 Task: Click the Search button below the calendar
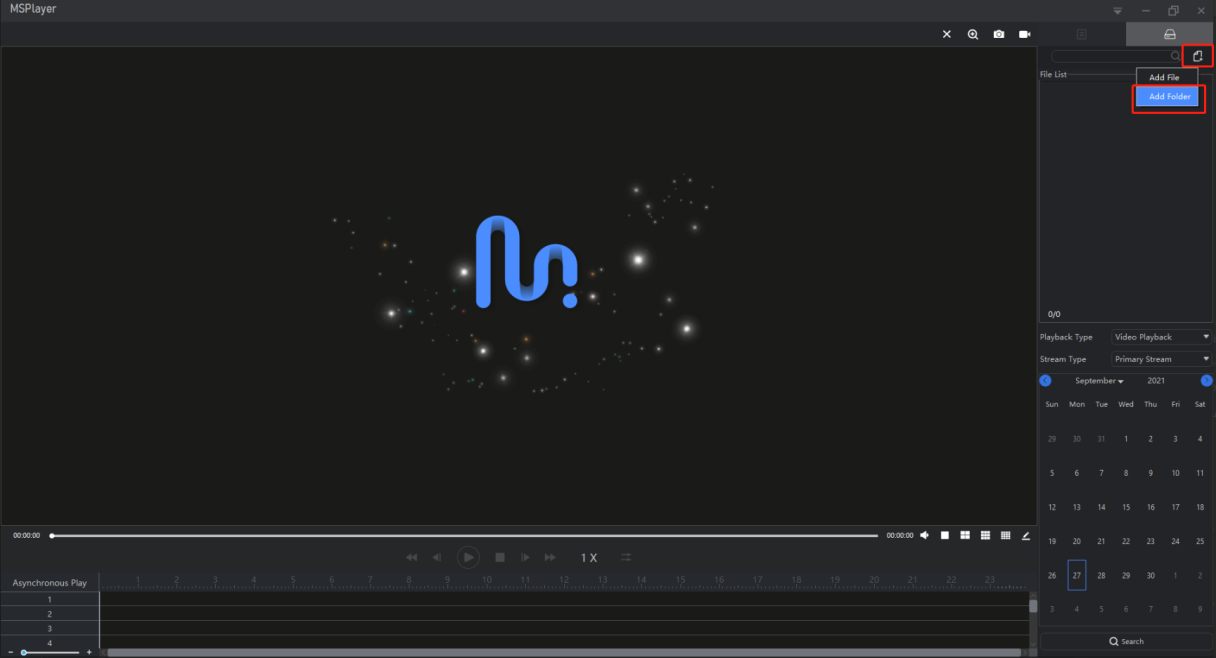1126,641
